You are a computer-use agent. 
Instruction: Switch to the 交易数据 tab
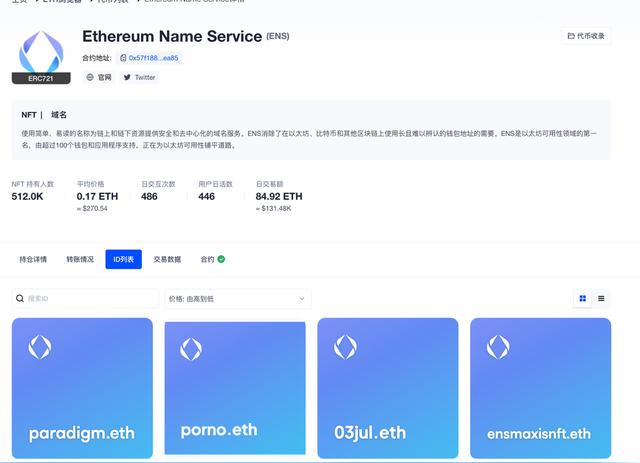click(x=167, y=259)
